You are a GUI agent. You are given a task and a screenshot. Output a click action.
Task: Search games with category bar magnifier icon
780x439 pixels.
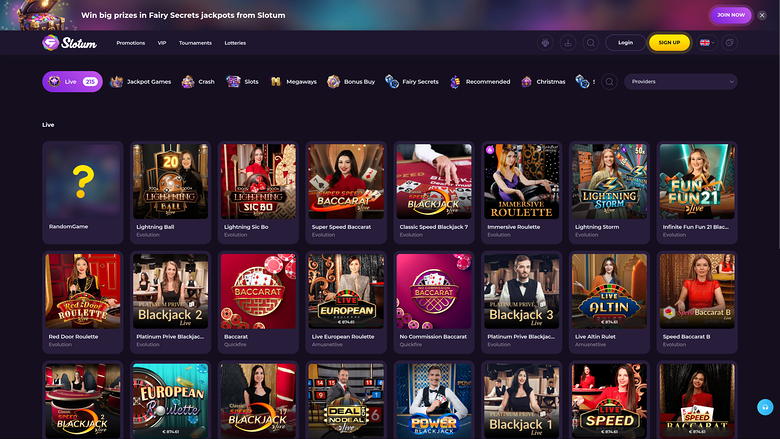pyautogui.click(x=609, y=82)
